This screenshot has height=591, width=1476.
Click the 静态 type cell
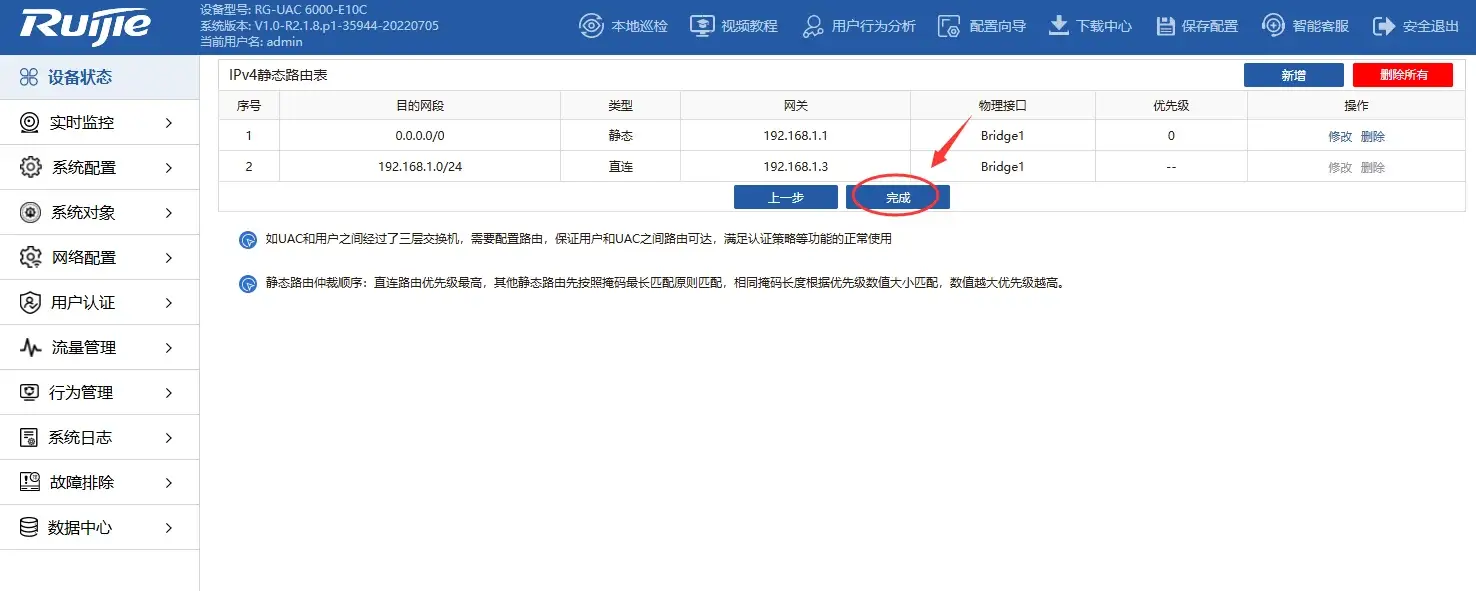621,136
